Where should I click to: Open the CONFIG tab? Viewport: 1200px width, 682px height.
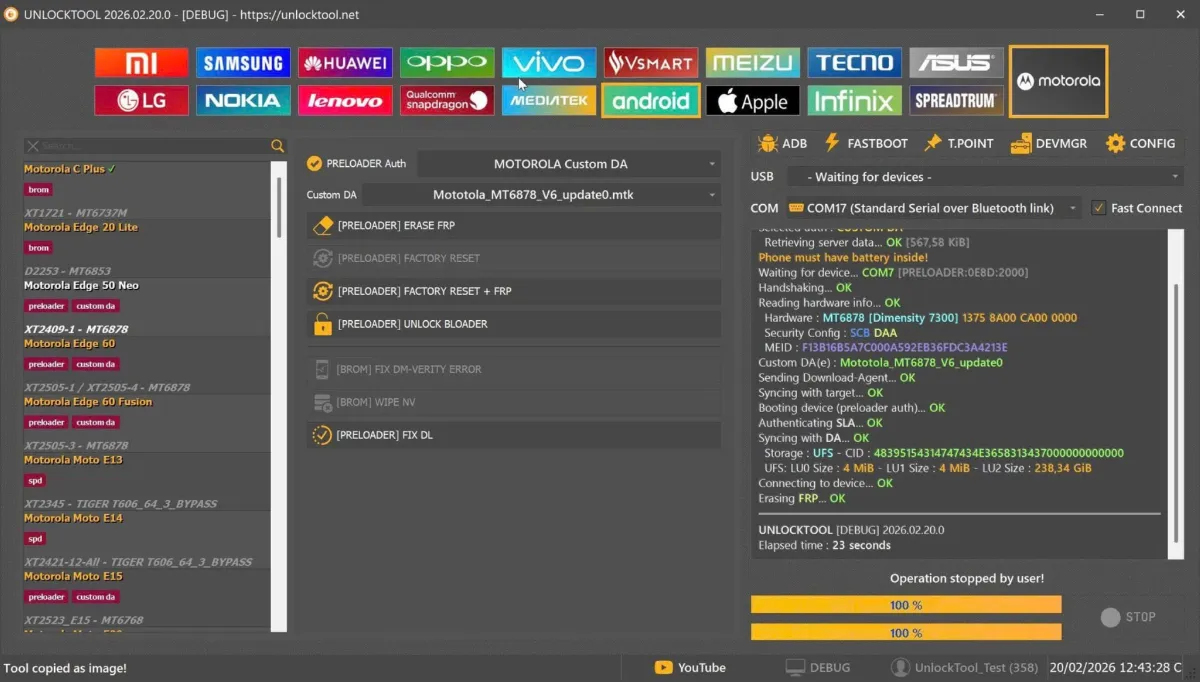tap(1140, 143)
